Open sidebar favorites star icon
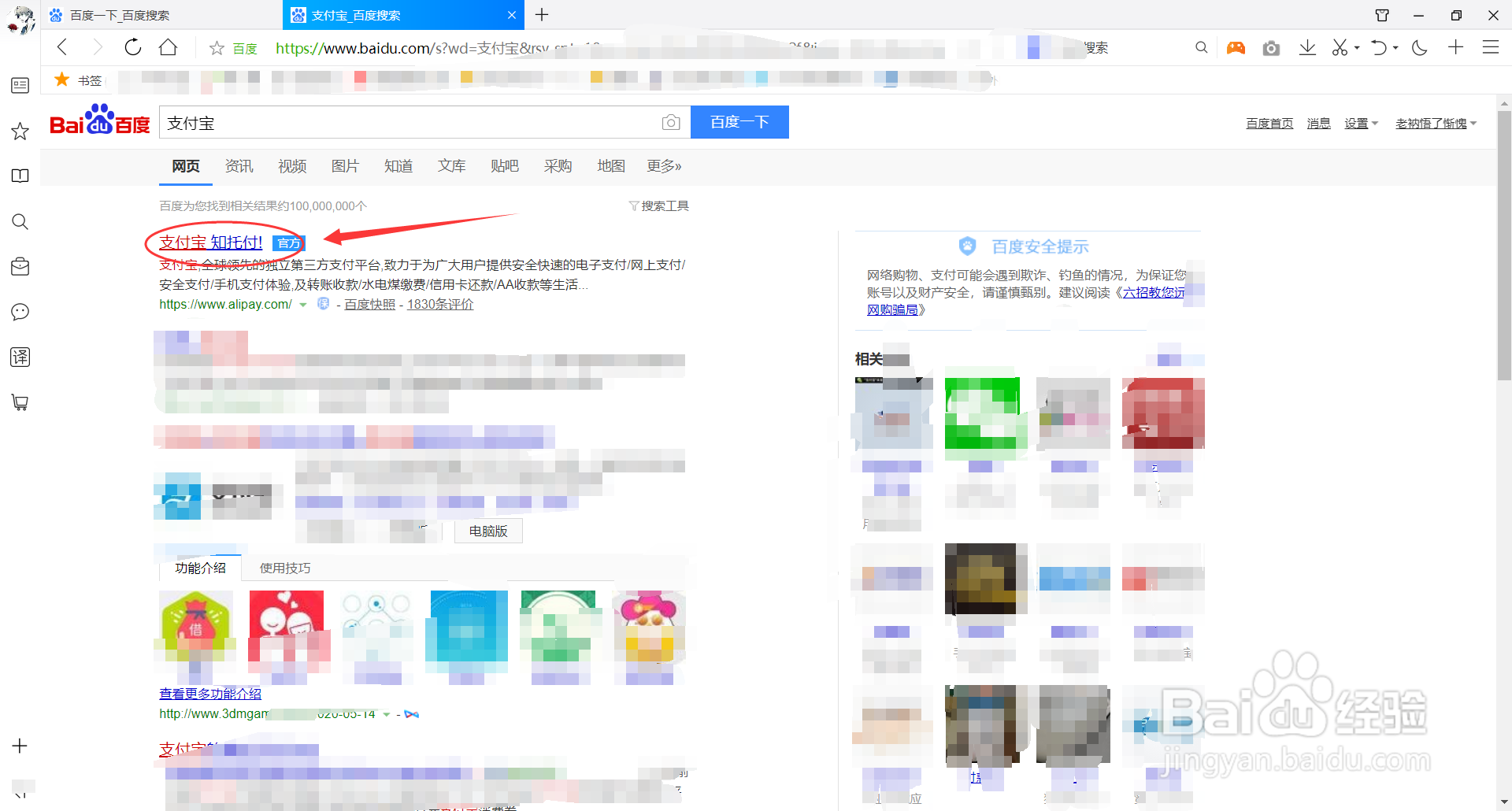Screen dimensions: 1512x811 click(x=20, y=131)
